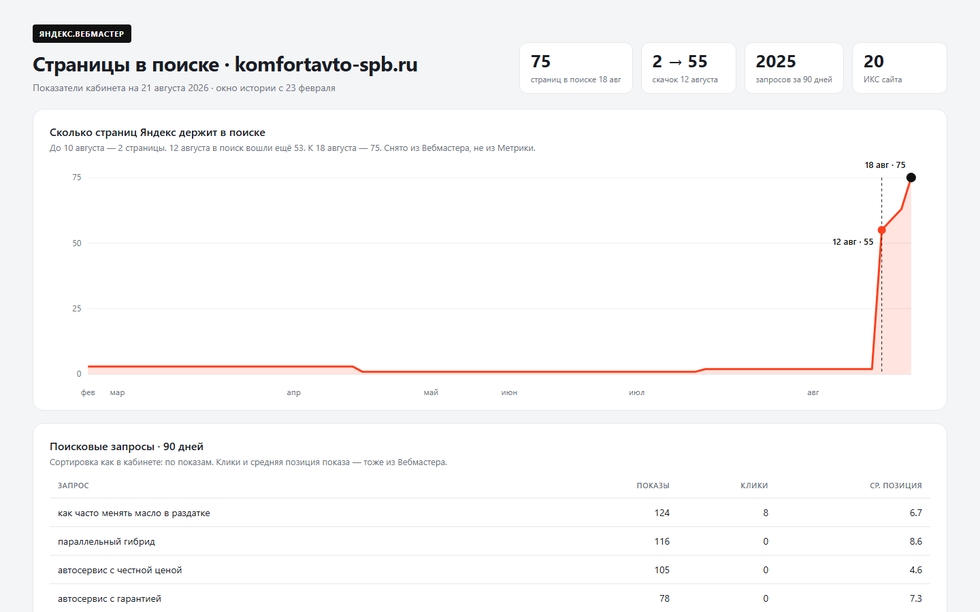Click average position 6.7
The image size is (980, 612).
(x=916, y=513)
